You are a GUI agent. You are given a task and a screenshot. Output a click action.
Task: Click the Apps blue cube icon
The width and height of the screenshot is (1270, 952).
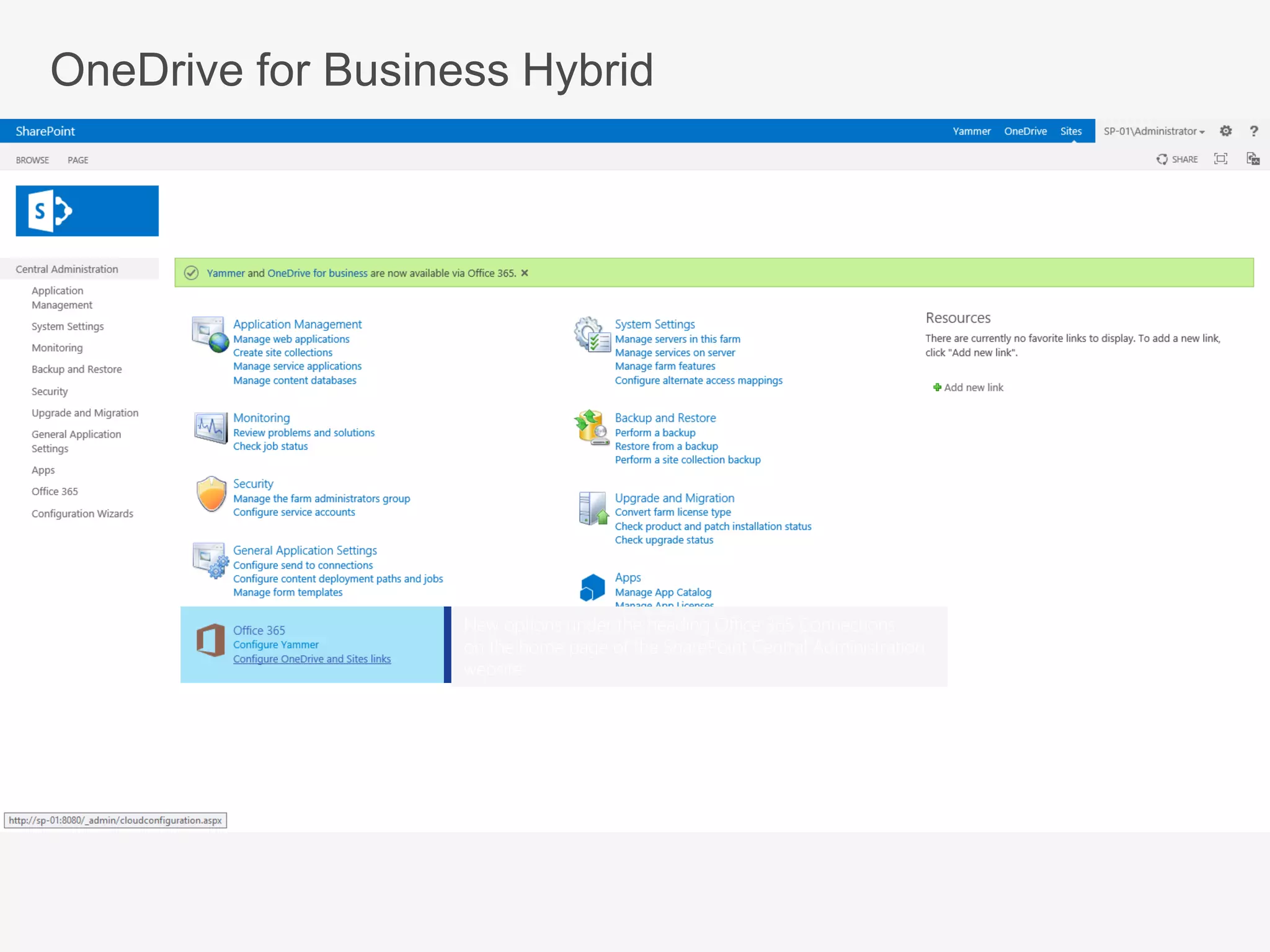[592, 587]
